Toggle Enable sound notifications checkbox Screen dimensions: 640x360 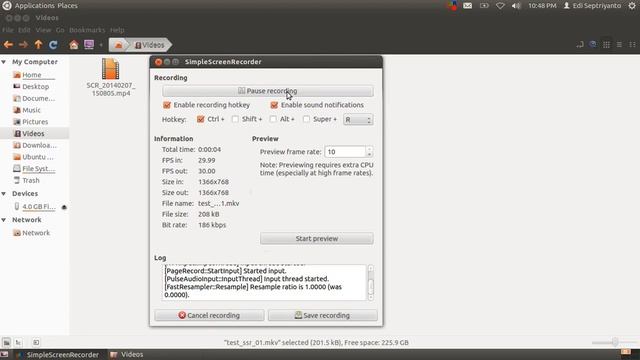pyautogui.click(x=274, y=105)
